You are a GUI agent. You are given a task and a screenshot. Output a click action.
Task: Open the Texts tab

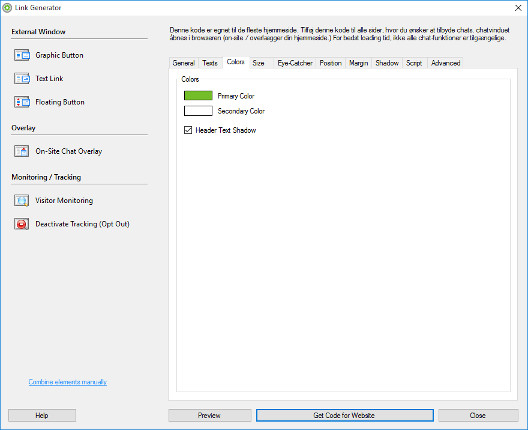click(210, 63)
